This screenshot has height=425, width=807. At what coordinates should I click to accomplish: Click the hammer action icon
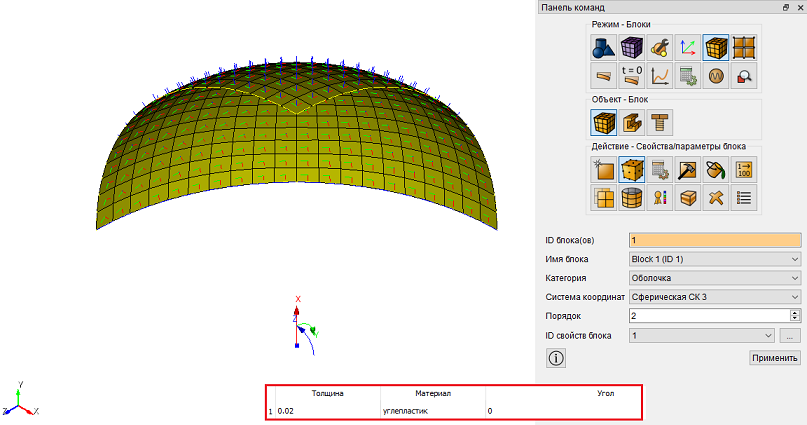tap(688, 170)
